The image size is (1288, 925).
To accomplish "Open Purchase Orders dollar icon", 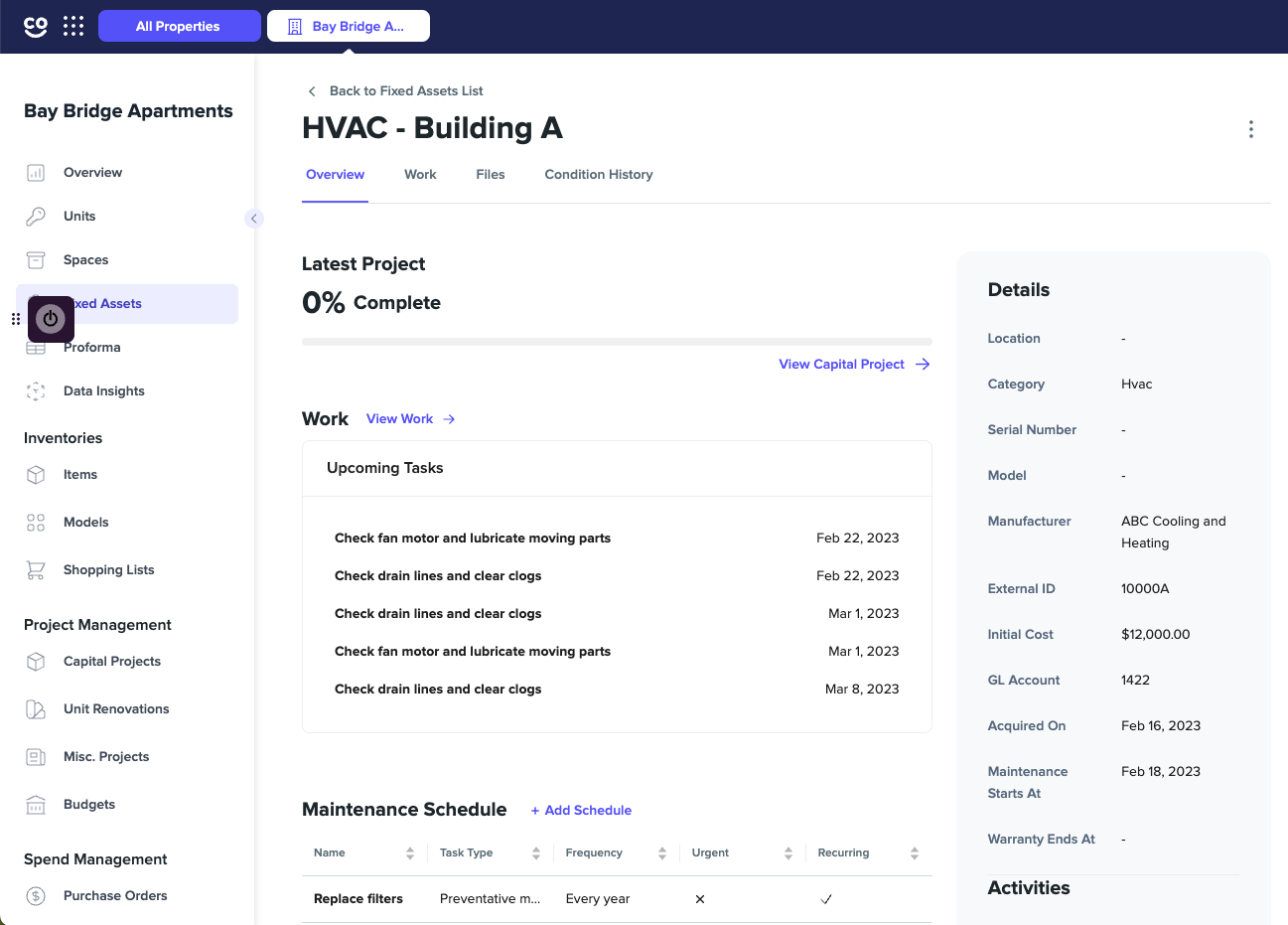I will click(x=36, y=895).
